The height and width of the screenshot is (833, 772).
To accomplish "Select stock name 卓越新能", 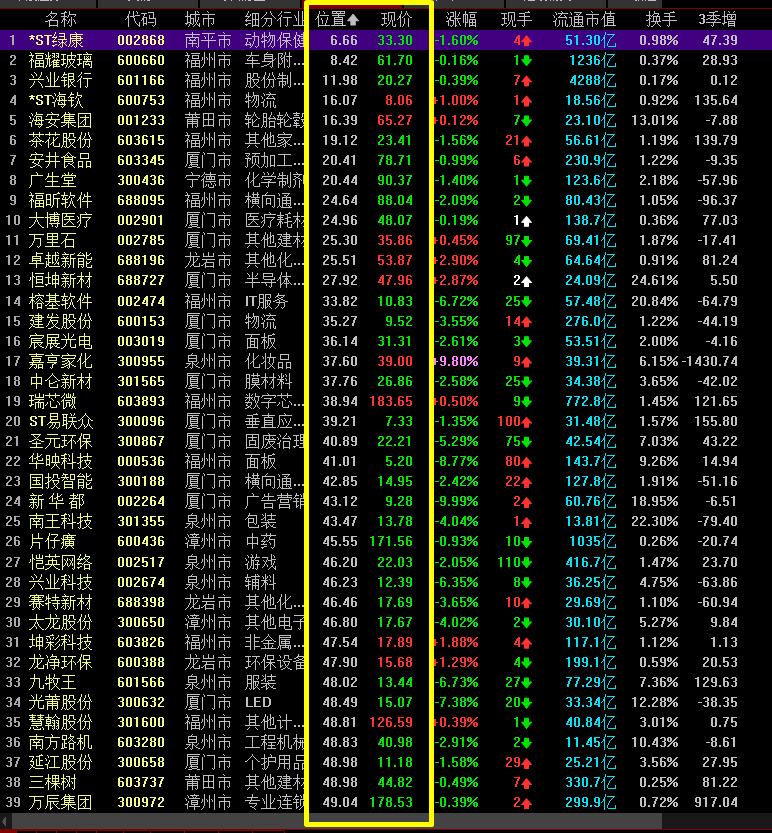I will 61,261.
